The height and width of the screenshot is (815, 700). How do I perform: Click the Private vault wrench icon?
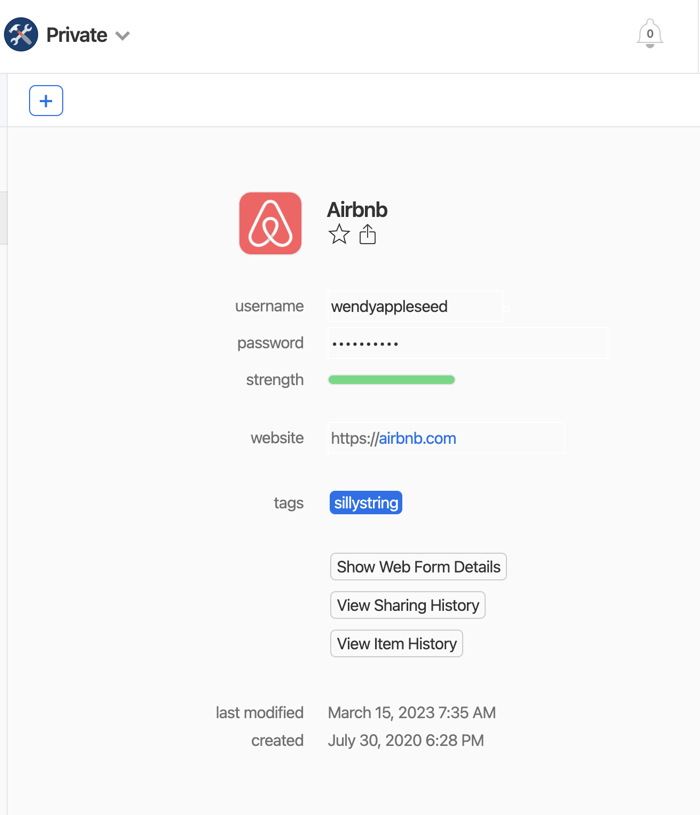coord(21,35)
